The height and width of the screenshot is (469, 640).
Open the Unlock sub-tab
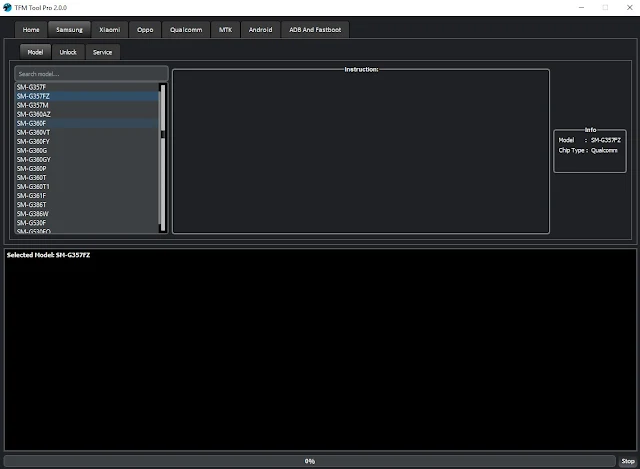pyautogui.click(x=68, y=52)
